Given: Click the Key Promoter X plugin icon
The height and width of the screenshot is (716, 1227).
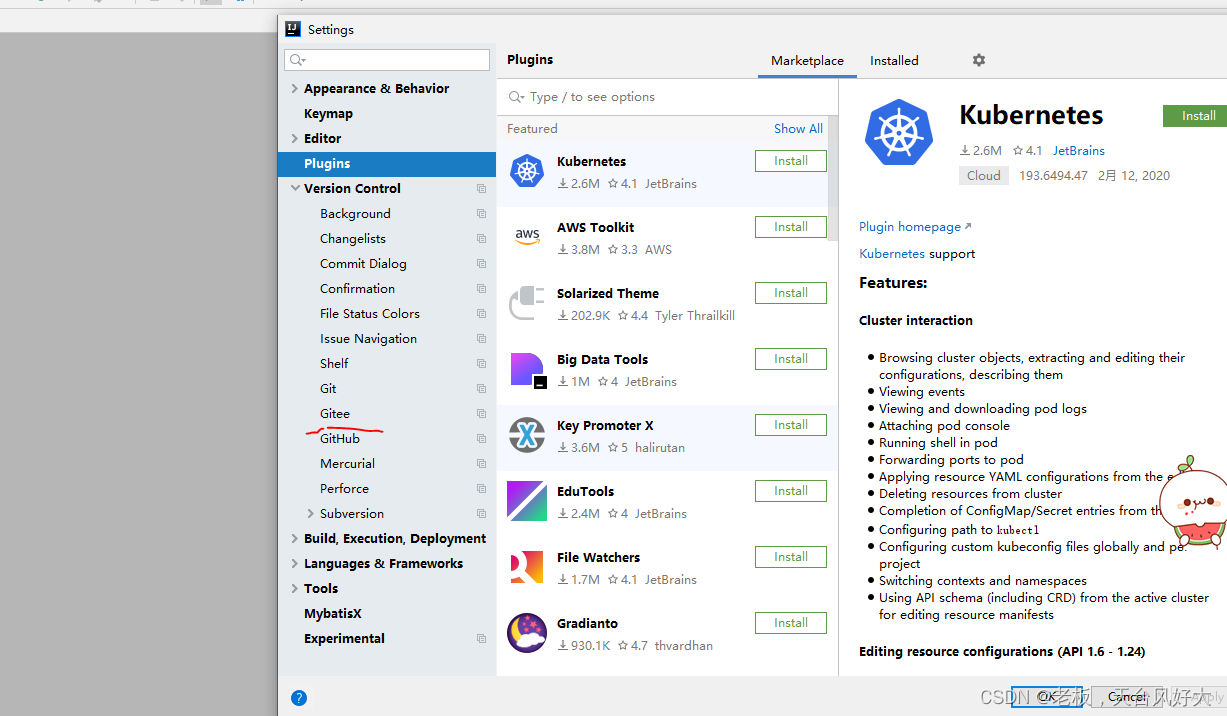Looking at the screenshot, I should [527, 435].
